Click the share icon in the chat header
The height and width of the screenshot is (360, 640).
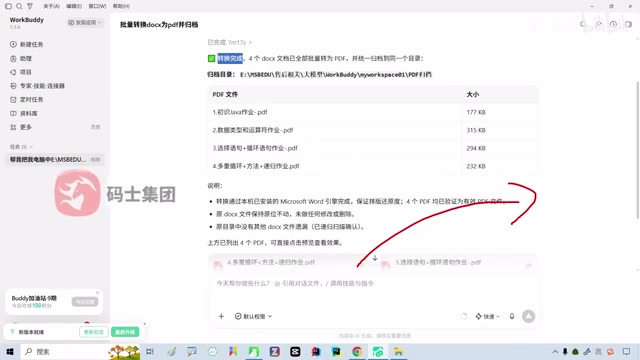[x=598, y=24]
